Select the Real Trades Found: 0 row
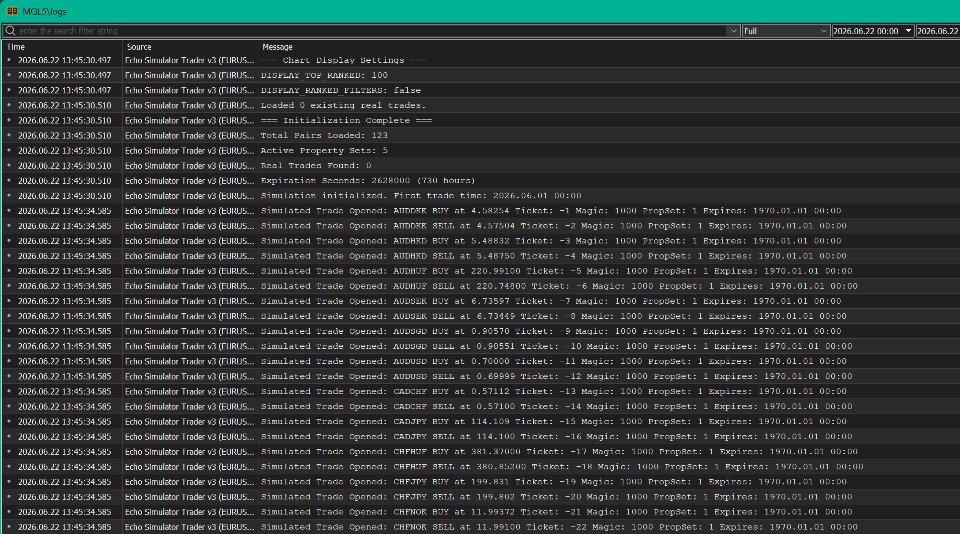This screenshot has width=960, height=534. pyautogui.click(x=480, y=165)
